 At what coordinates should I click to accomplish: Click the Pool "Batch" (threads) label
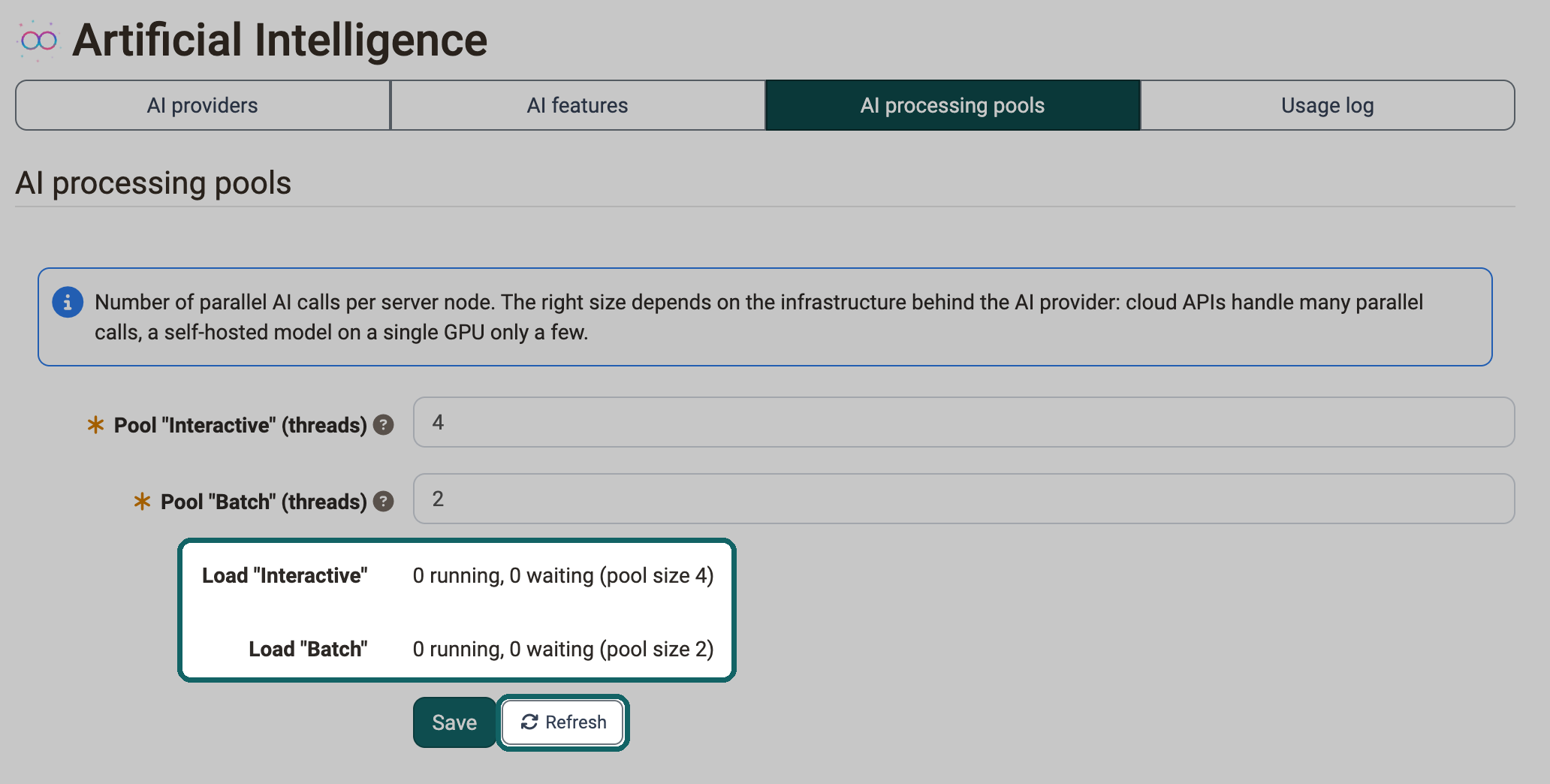(x=264, y=502)
